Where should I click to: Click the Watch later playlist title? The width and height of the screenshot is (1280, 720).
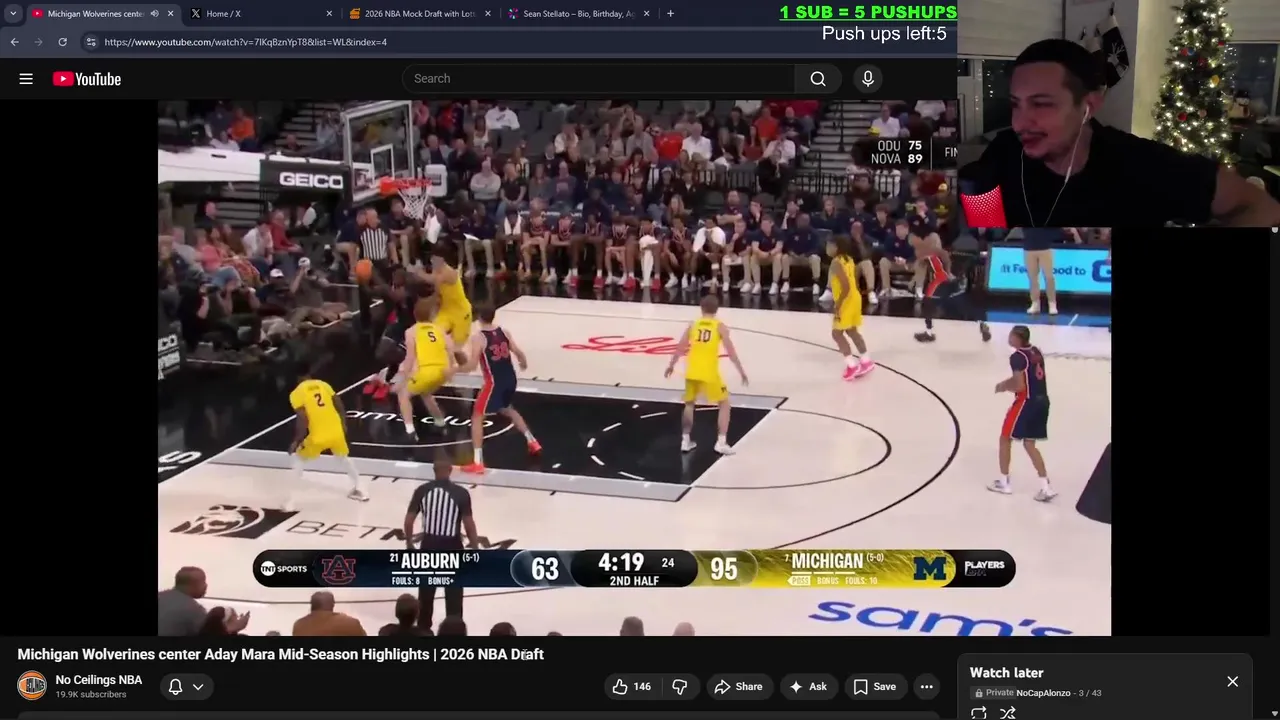(1006, 673)
